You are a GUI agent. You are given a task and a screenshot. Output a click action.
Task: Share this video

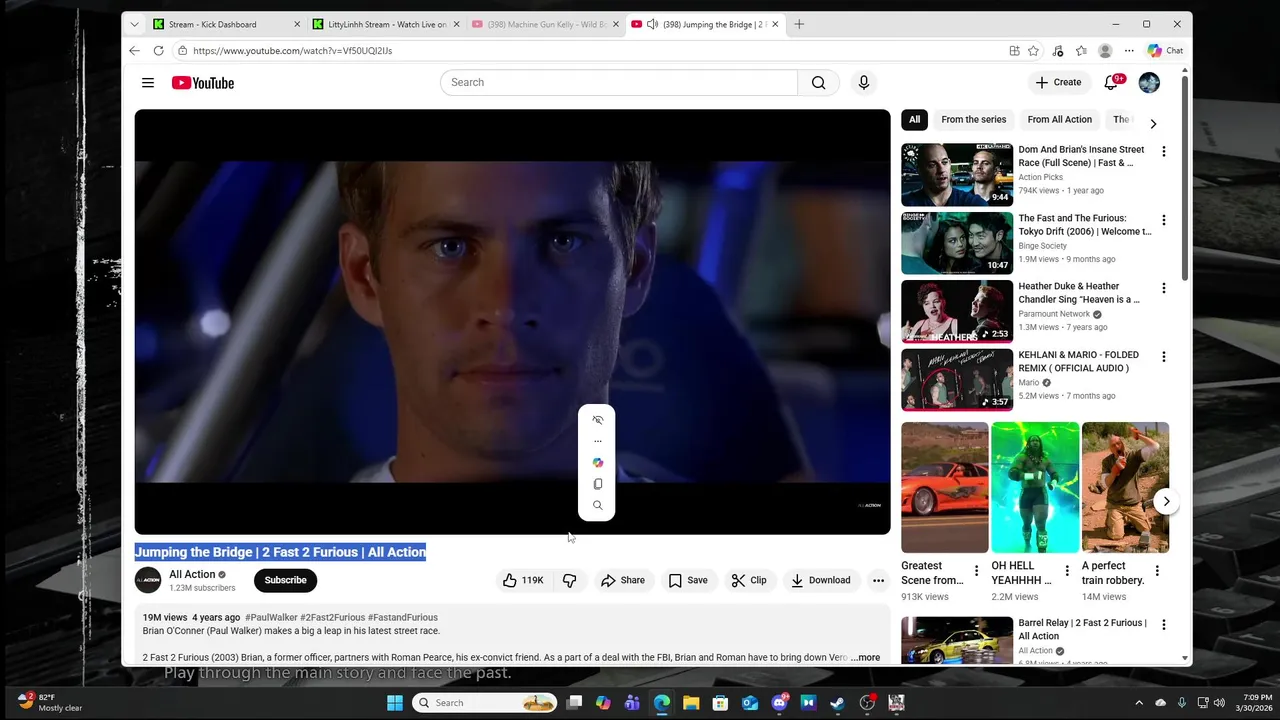pyautogui.click(x=622, y=580)
